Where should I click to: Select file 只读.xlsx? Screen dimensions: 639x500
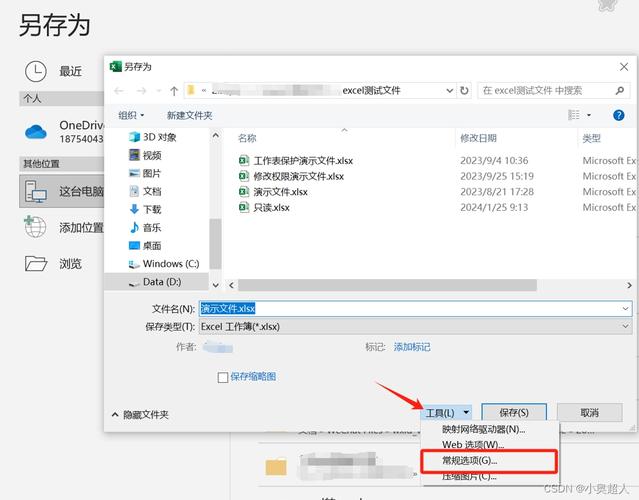coord(264,207)
